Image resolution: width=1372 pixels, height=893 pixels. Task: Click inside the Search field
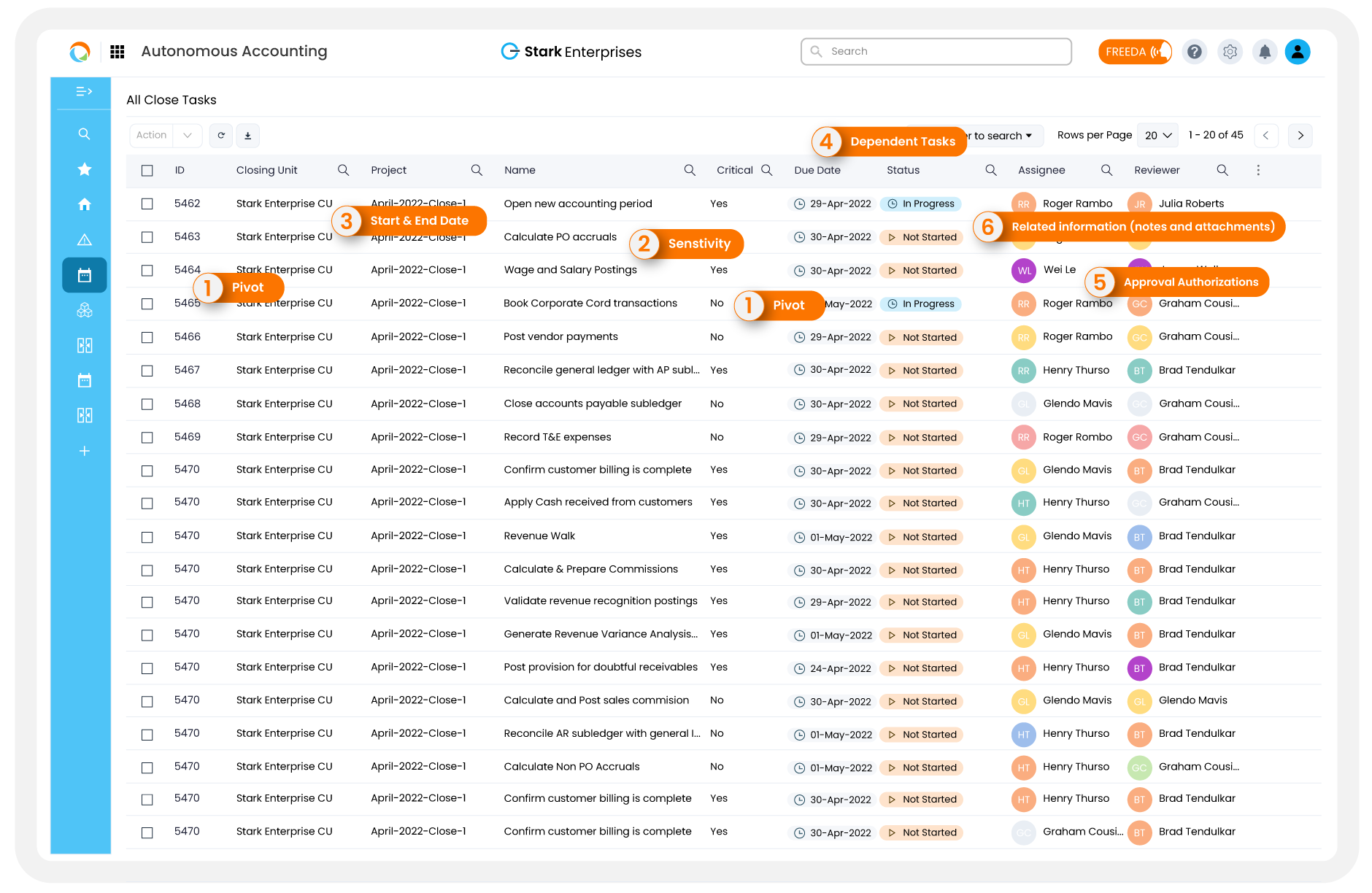pyautogui.click(x=935, y=51)
